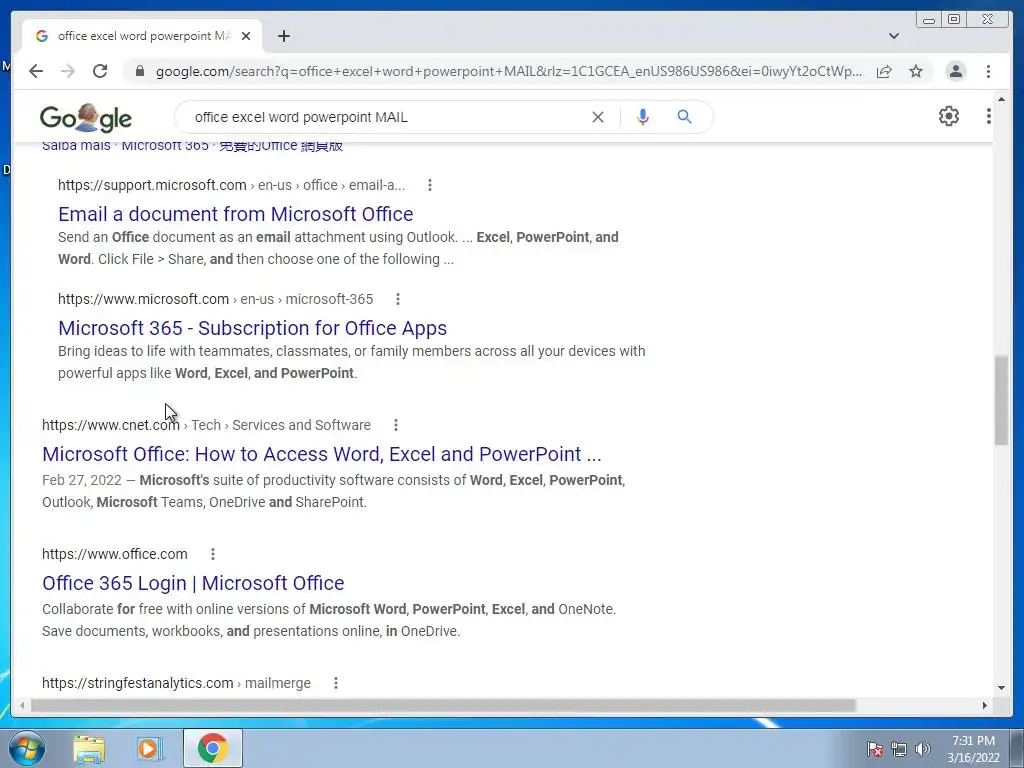This screenshot has width=1024, height=768.
Task: Open options for the www.office.com result
Action: tap(213, 554)
